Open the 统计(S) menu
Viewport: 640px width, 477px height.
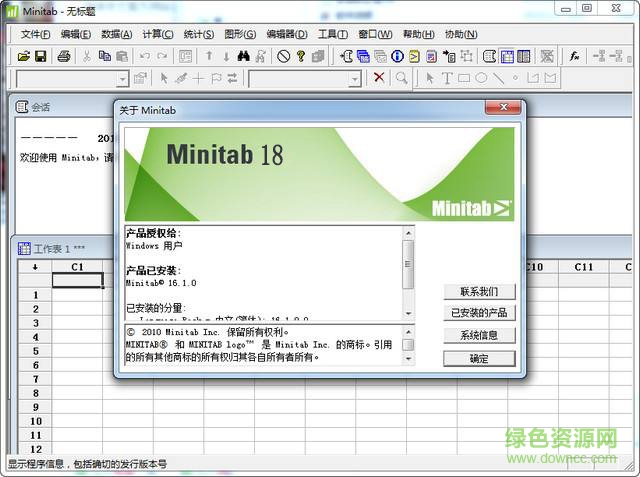(x=199, y=34)
